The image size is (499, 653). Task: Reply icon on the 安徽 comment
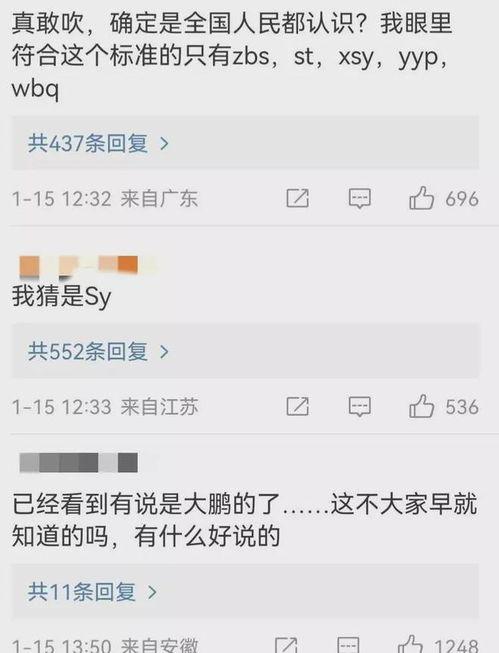pos(349,645)
